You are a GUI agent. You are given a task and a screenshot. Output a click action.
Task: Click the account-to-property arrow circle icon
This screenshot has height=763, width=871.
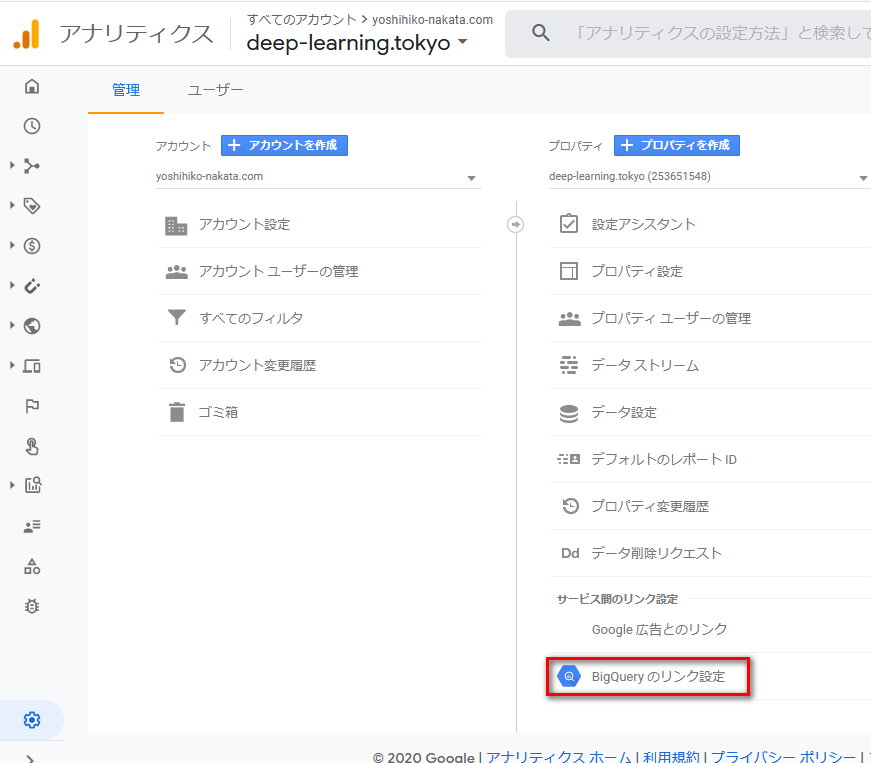(x=515, y=224)
